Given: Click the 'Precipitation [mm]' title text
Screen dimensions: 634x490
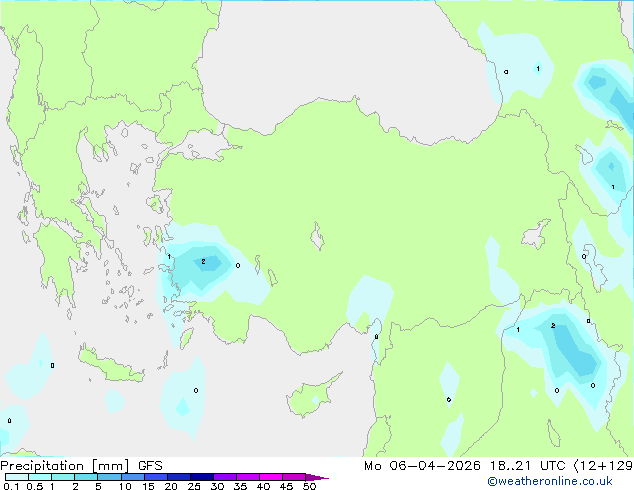Looking at the screenshot, I should pyautogui.click(x=65, y=466).
